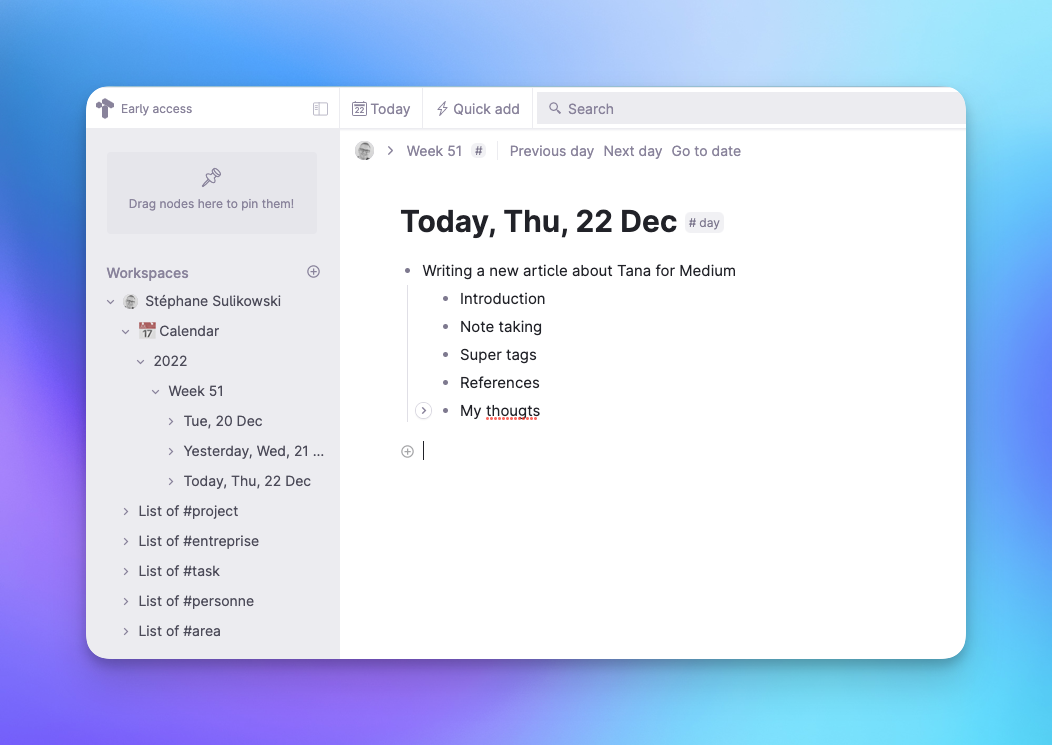Click the hash tag icon beside Week 51
Screen dimensions: 1052x745
point(479,151)
